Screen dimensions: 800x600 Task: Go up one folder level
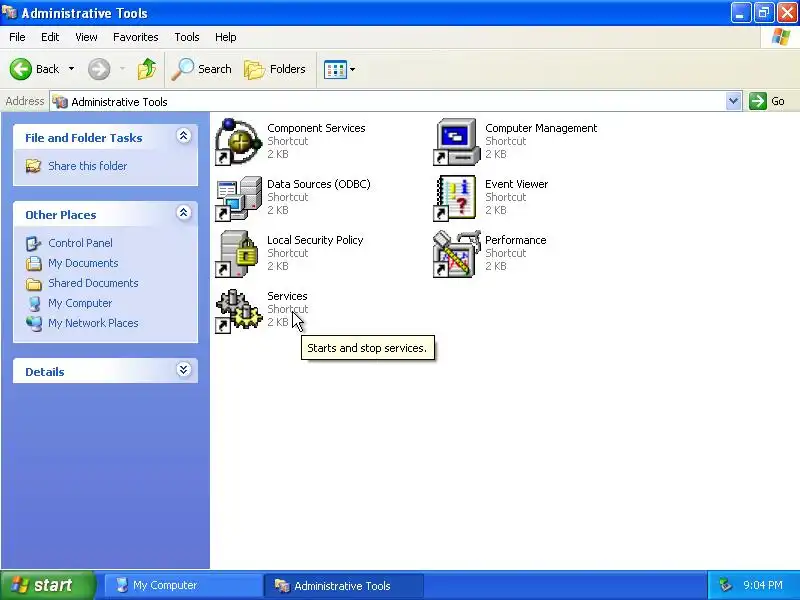147,69
